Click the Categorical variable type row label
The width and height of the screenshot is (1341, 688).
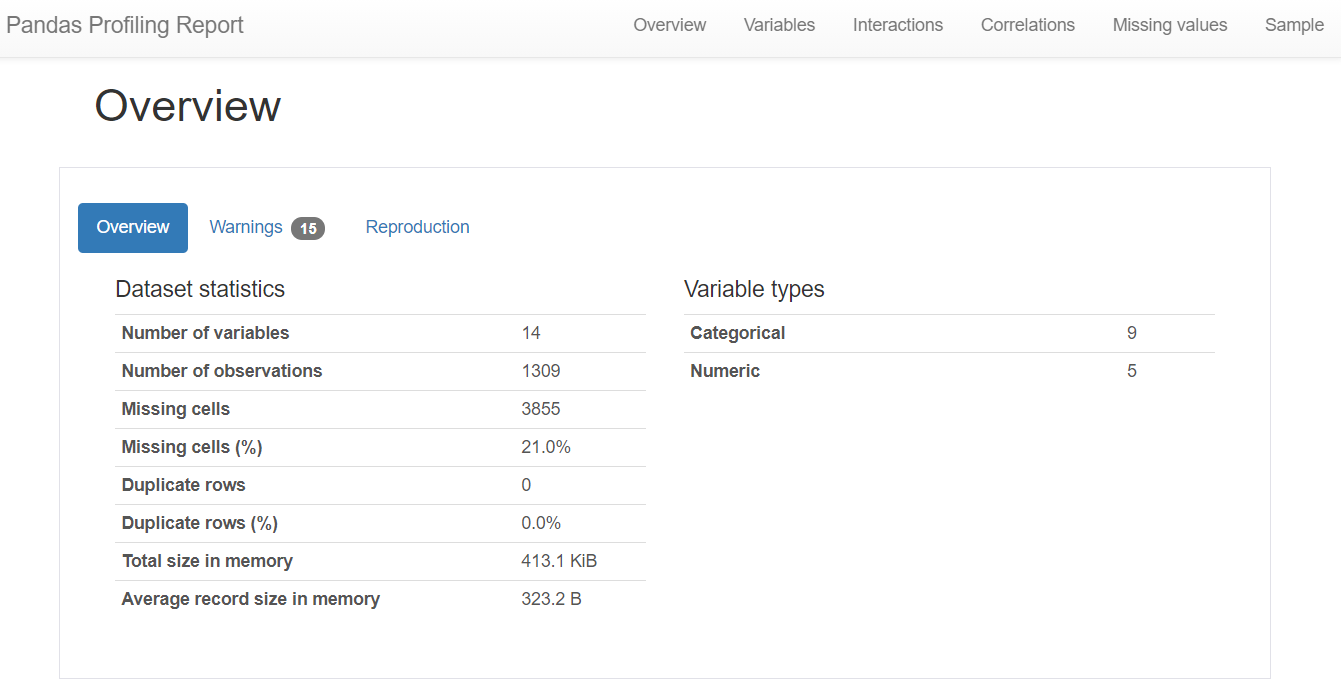coord(737,333)
